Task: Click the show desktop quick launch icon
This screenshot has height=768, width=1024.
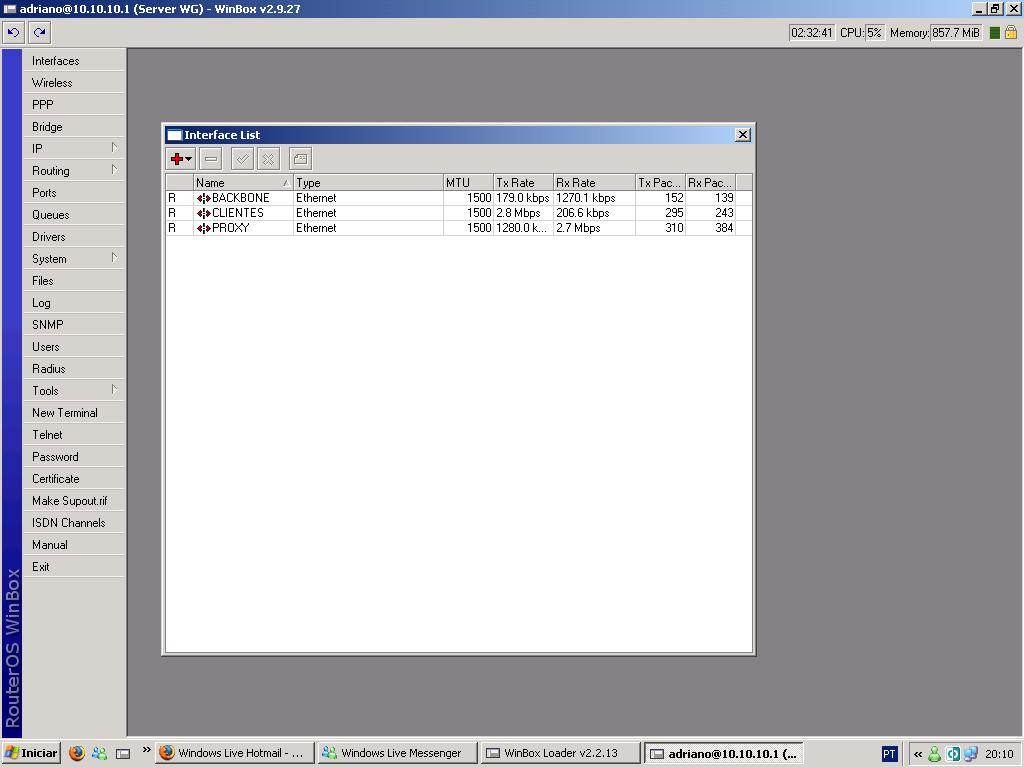Action: pyautogui.click(x=123, y=754)
